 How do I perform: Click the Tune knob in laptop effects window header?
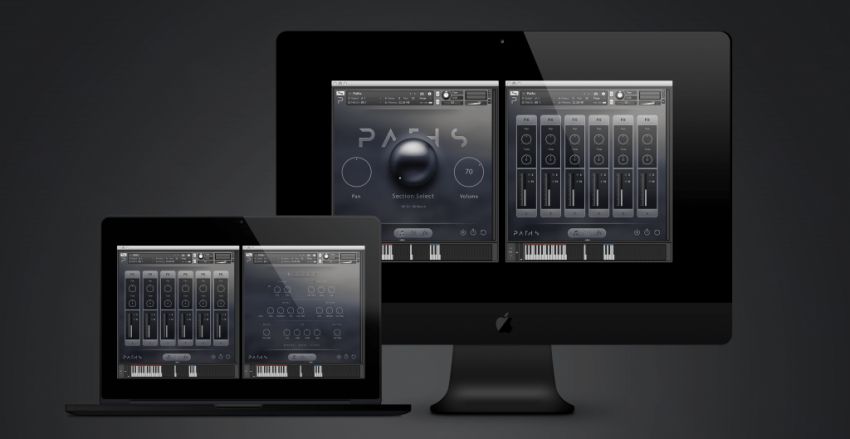pyautogui.click(x=327, y=256)
